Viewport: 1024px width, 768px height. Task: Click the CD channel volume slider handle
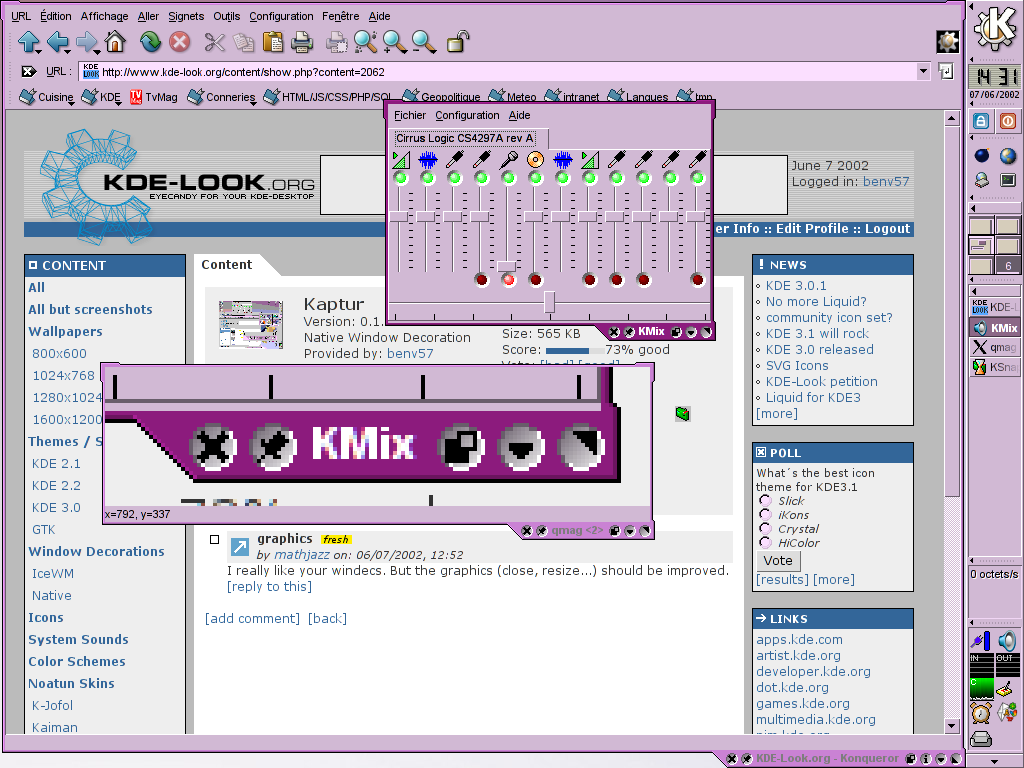pyautogui.click(x=535, y=216)
